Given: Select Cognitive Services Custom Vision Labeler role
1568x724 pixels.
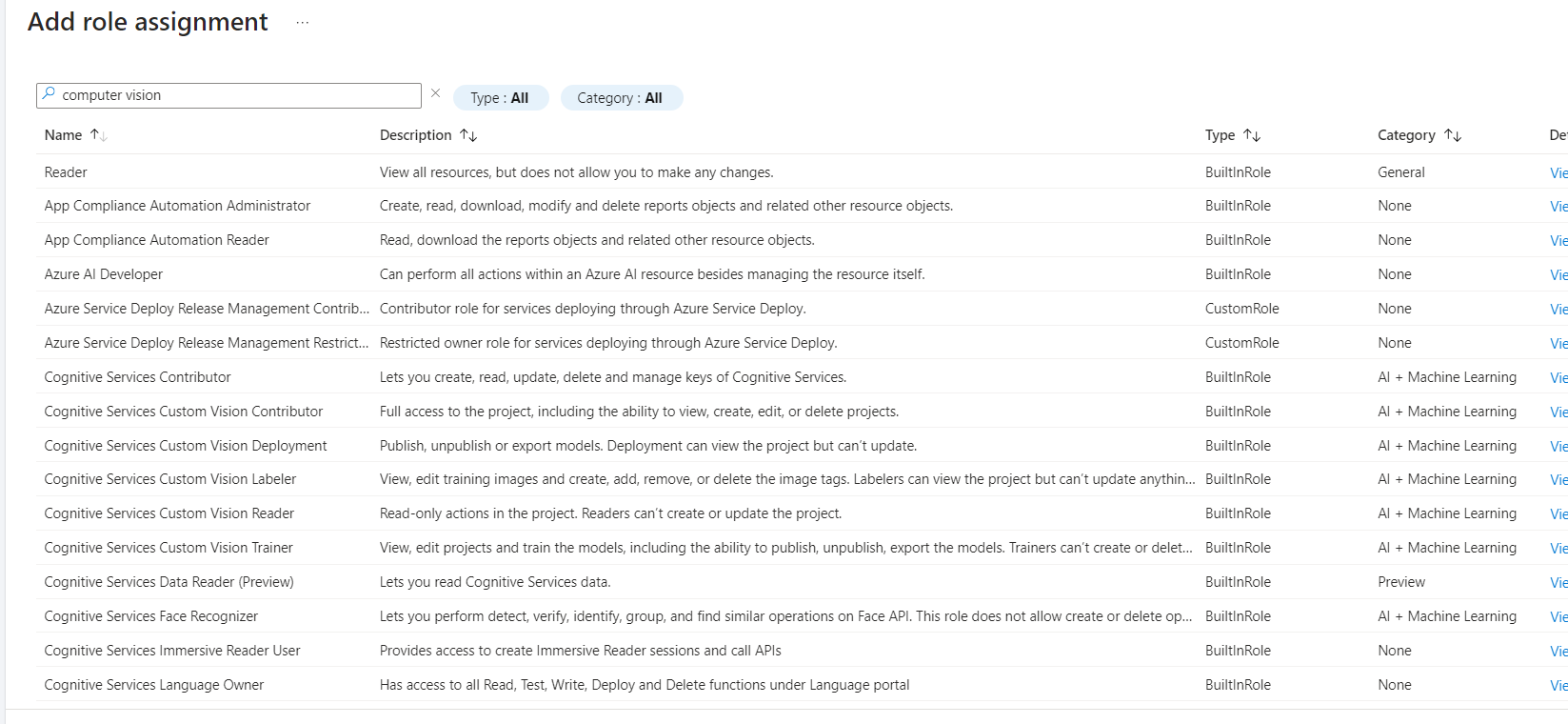Looking at the screenshot, I should (802, 479).
